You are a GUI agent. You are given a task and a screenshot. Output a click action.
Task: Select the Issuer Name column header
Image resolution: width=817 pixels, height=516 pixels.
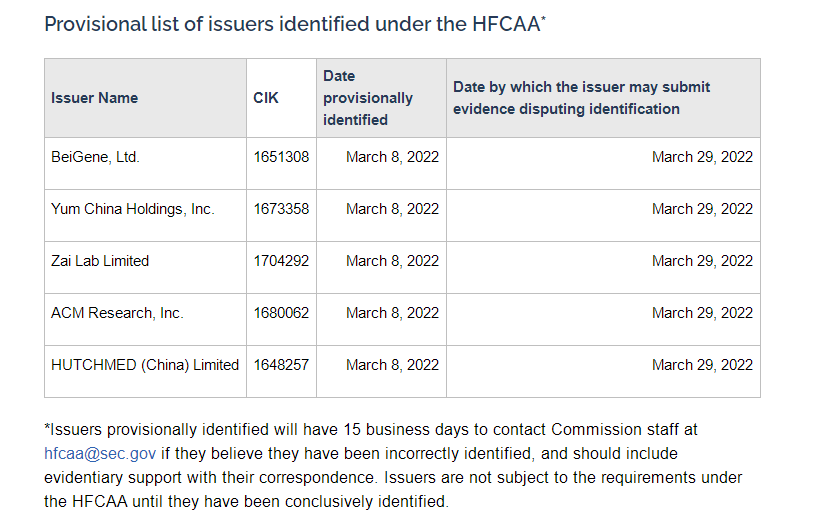(x=95, y=98)
